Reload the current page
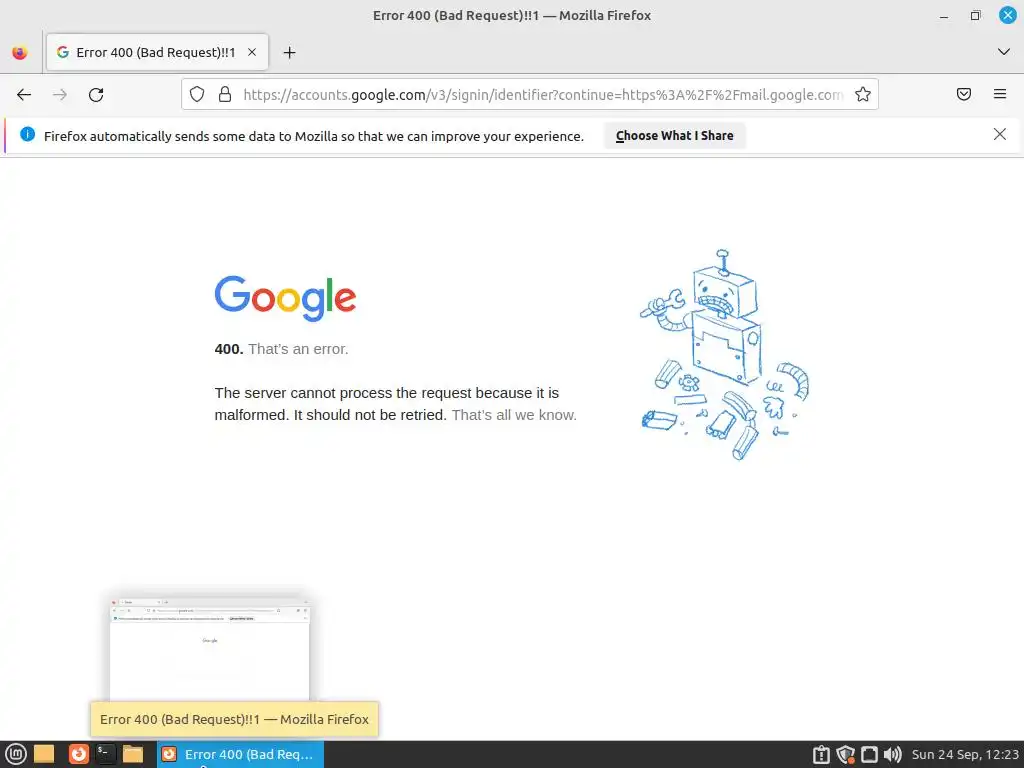The image size is (1024, 768). (96, 95)
